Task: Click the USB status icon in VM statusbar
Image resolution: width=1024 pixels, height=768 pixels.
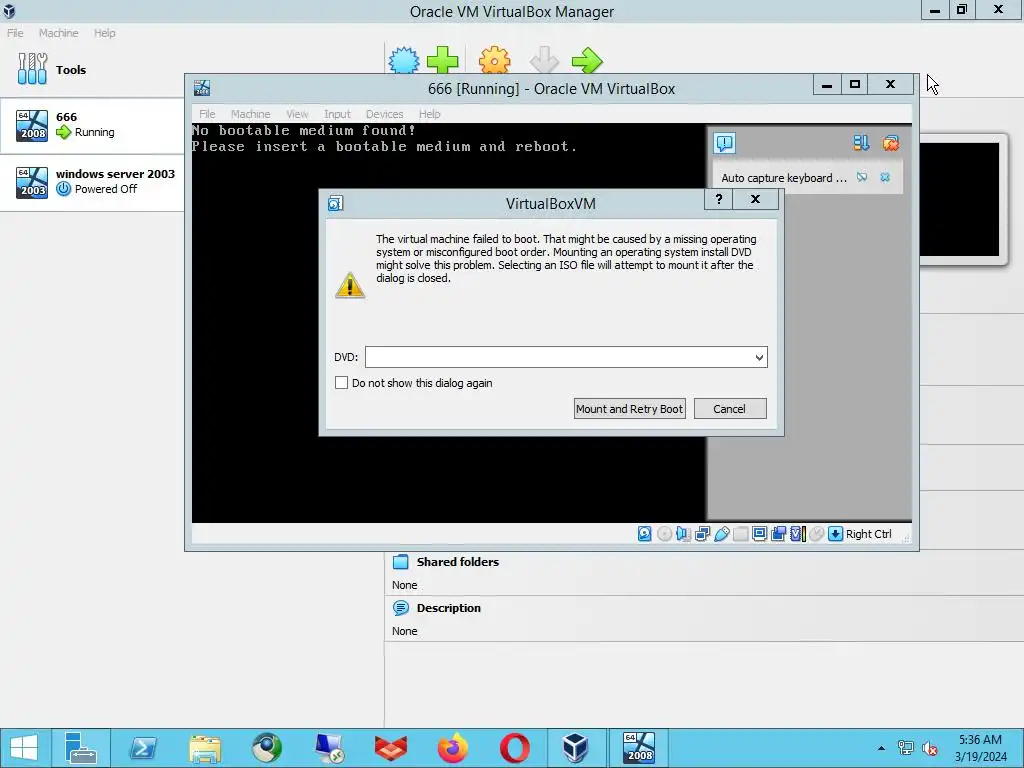Action: 722,534
